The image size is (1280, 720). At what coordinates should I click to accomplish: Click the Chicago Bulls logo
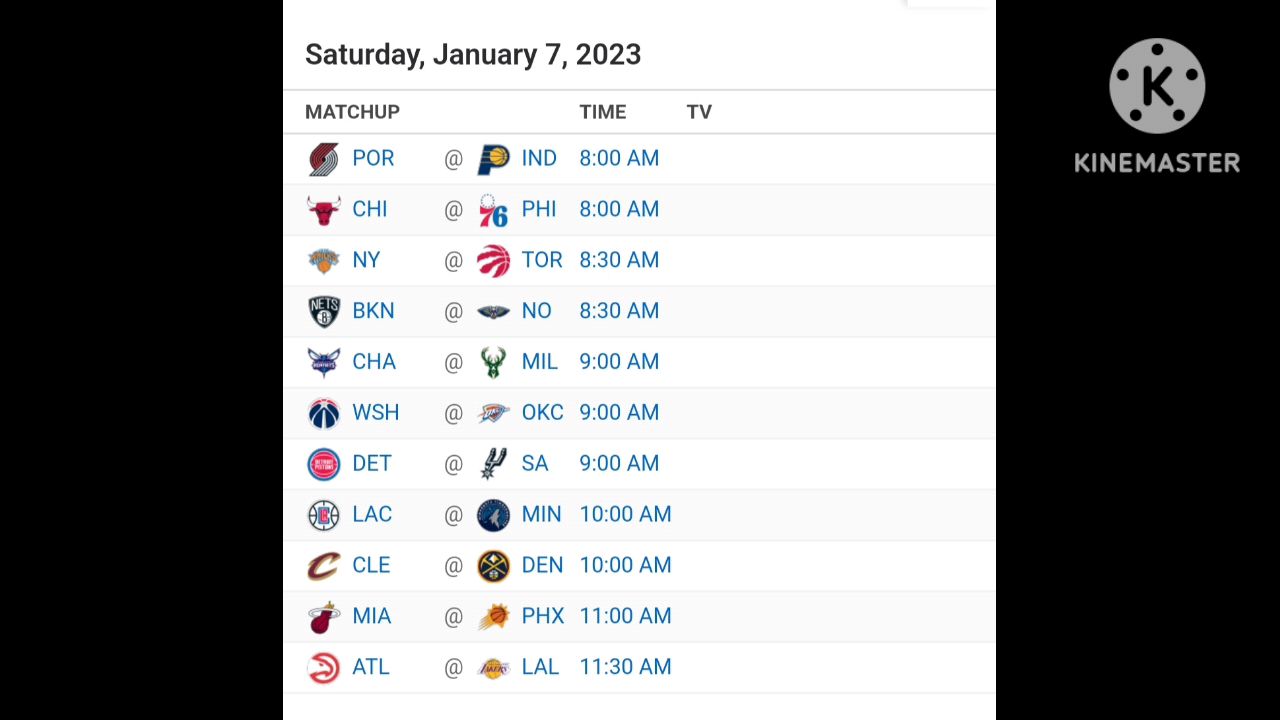click(x=323, y=210)
